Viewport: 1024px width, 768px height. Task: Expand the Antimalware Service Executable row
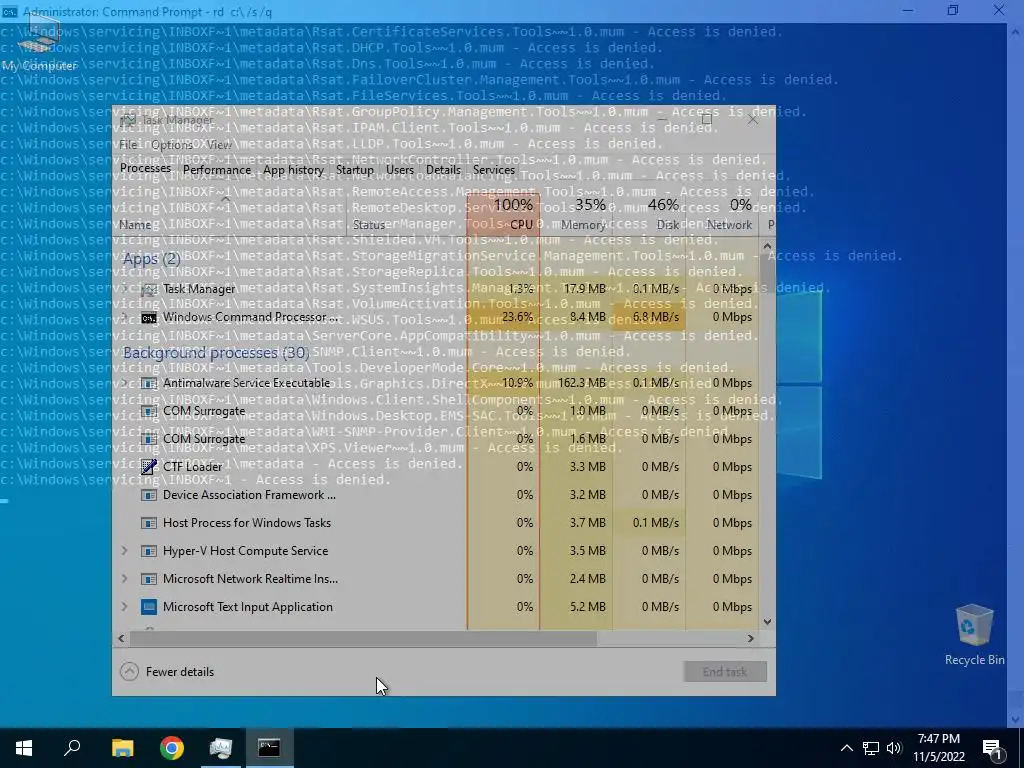pos(125,383)
